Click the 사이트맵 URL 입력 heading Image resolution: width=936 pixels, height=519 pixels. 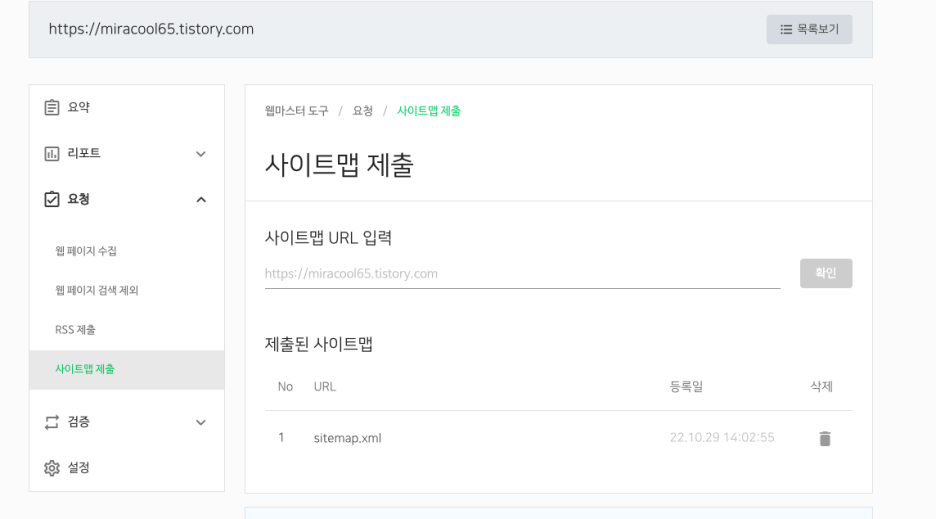[328, 238]
